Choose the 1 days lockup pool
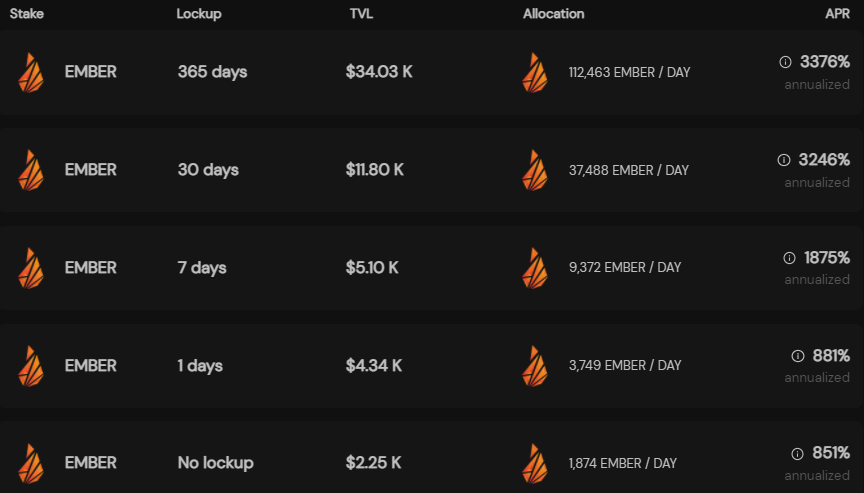 click(432, 366)
